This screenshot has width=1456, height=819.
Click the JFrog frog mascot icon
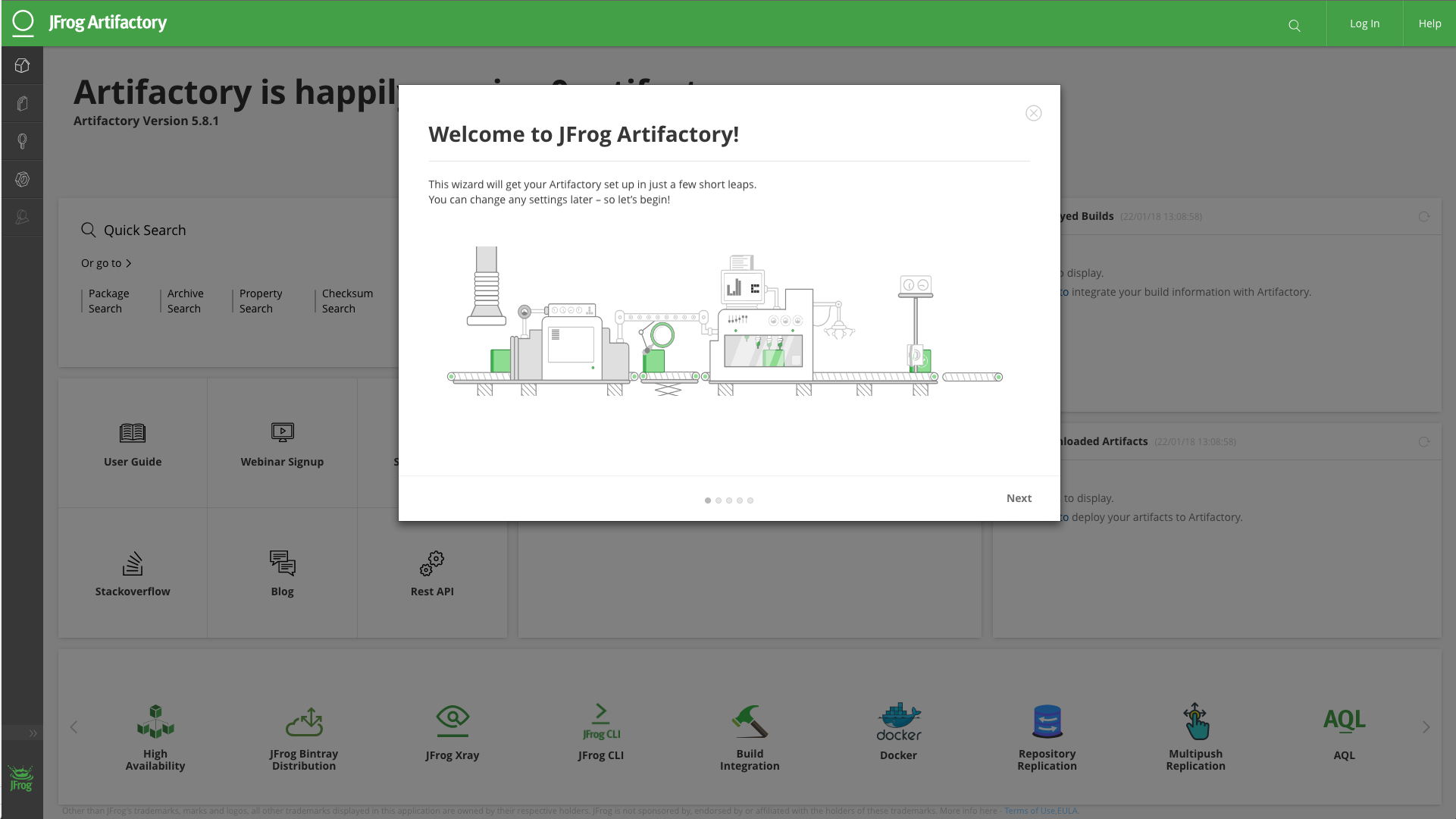20,779
